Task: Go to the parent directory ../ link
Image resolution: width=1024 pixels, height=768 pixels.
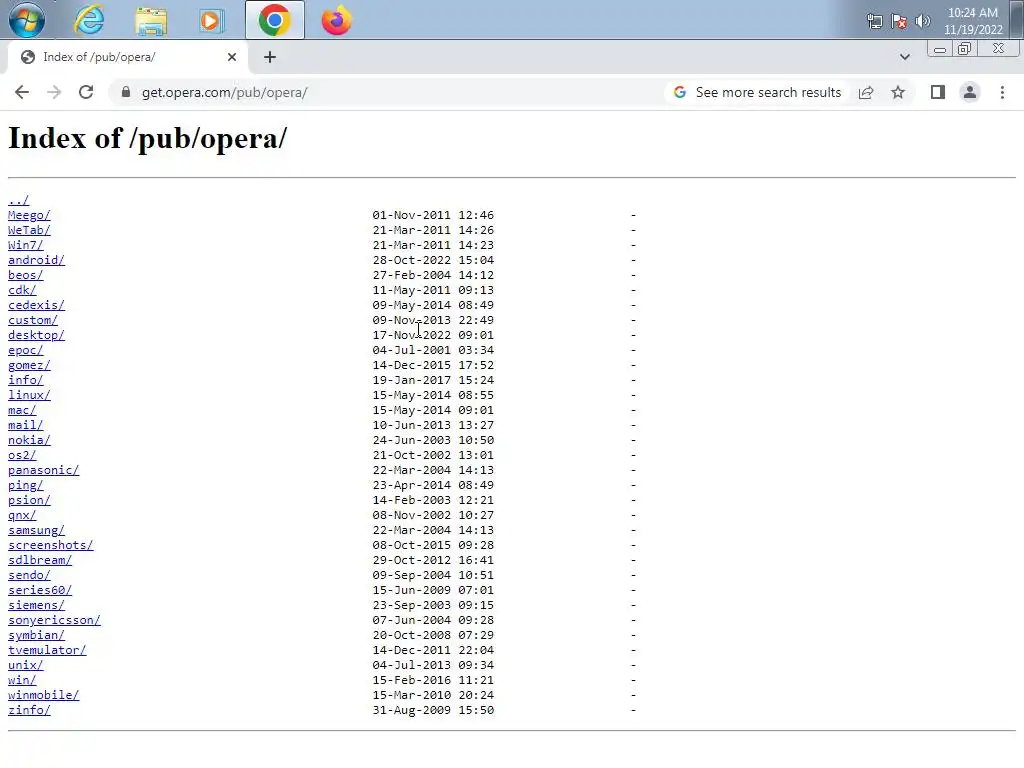Action: 18,200
